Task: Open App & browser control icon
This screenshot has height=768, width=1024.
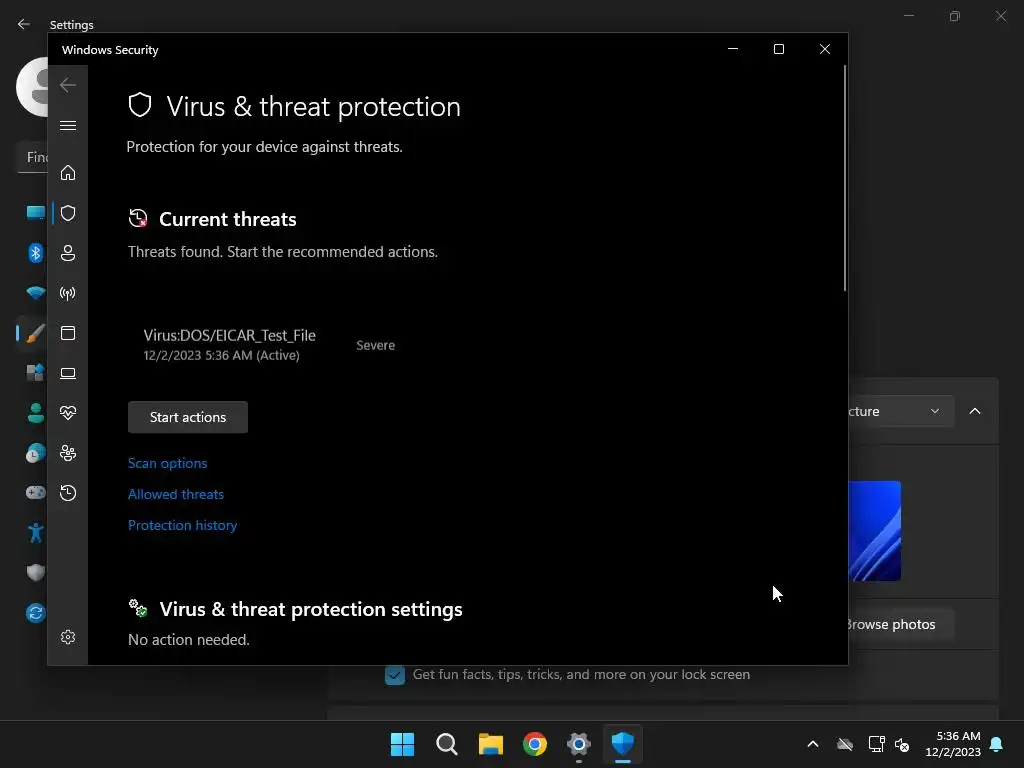Action: coord(68,333)
